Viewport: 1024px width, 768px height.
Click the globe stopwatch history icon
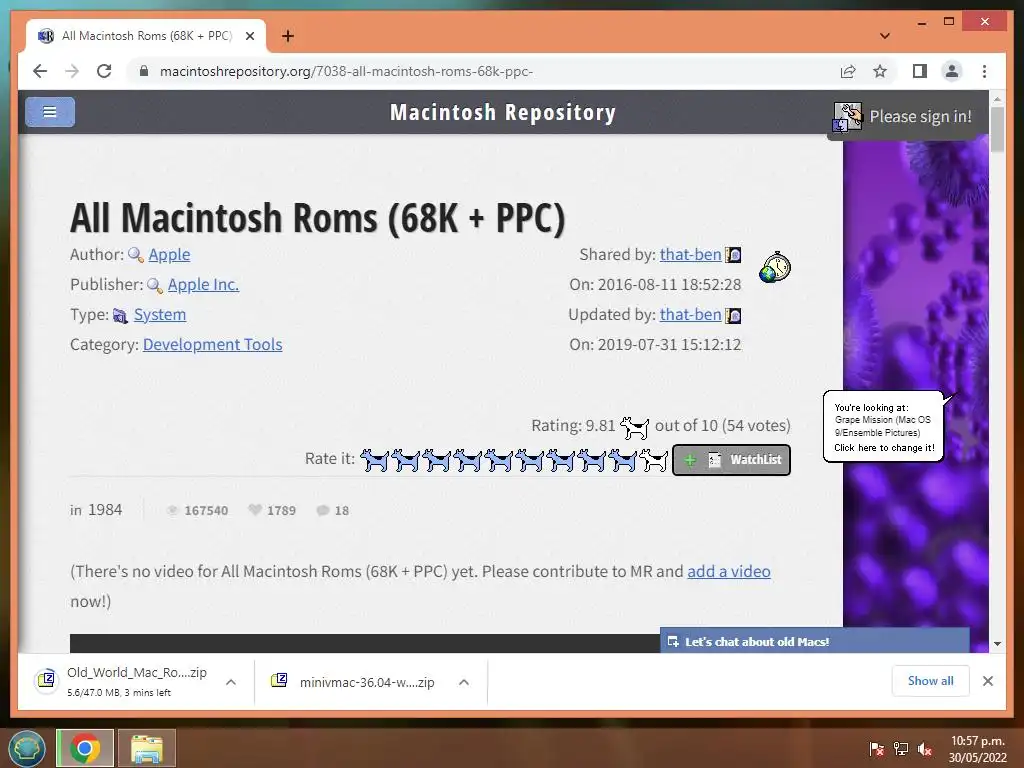tap(775, 267)
